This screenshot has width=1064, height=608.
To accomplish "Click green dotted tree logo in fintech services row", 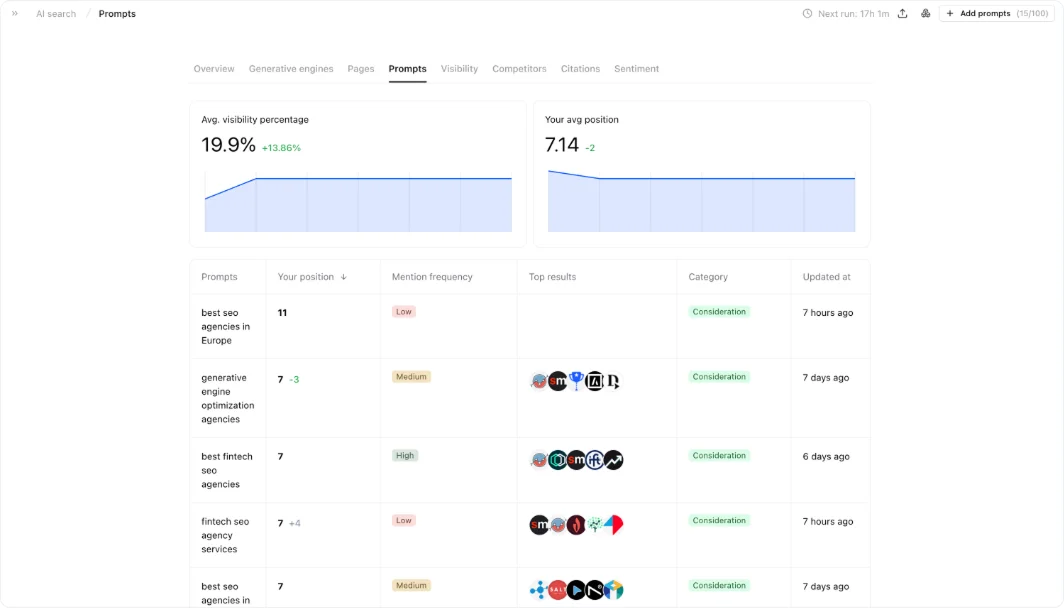I will [x=594, y=525].
